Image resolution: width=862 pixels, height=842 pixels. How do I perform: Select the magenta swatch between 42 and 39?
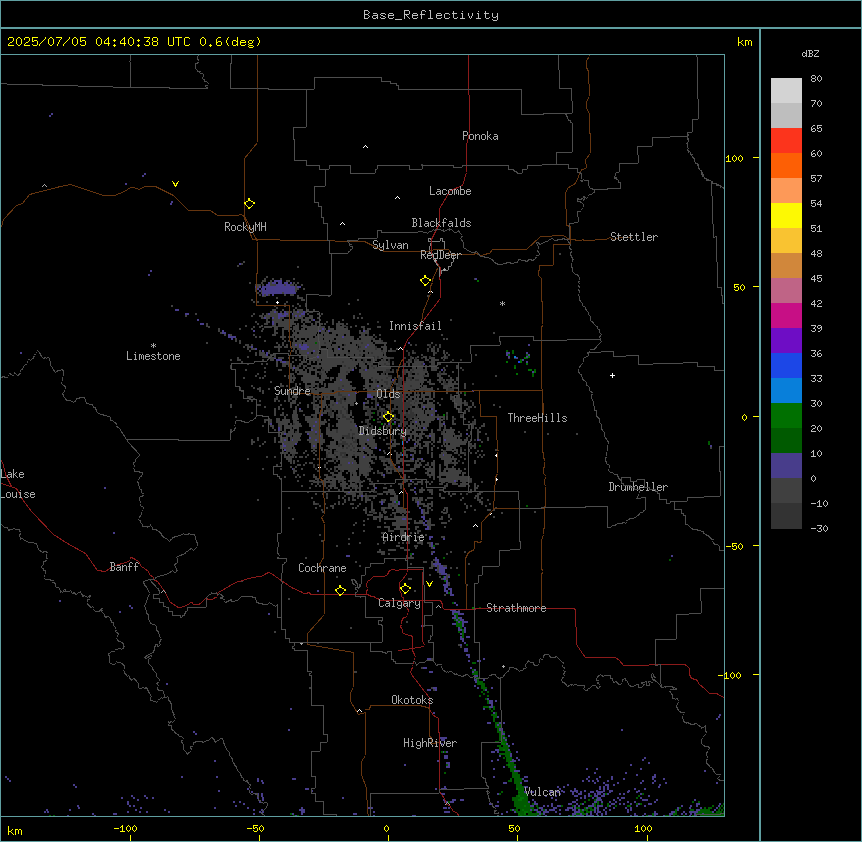(x=786, y=315)
